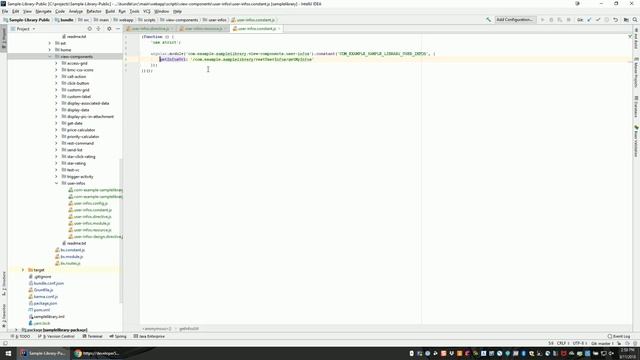This screenshot has height=360, width=640.
Task: Click the Git branch indicator in status bar
Action: [x=602, y=343]
